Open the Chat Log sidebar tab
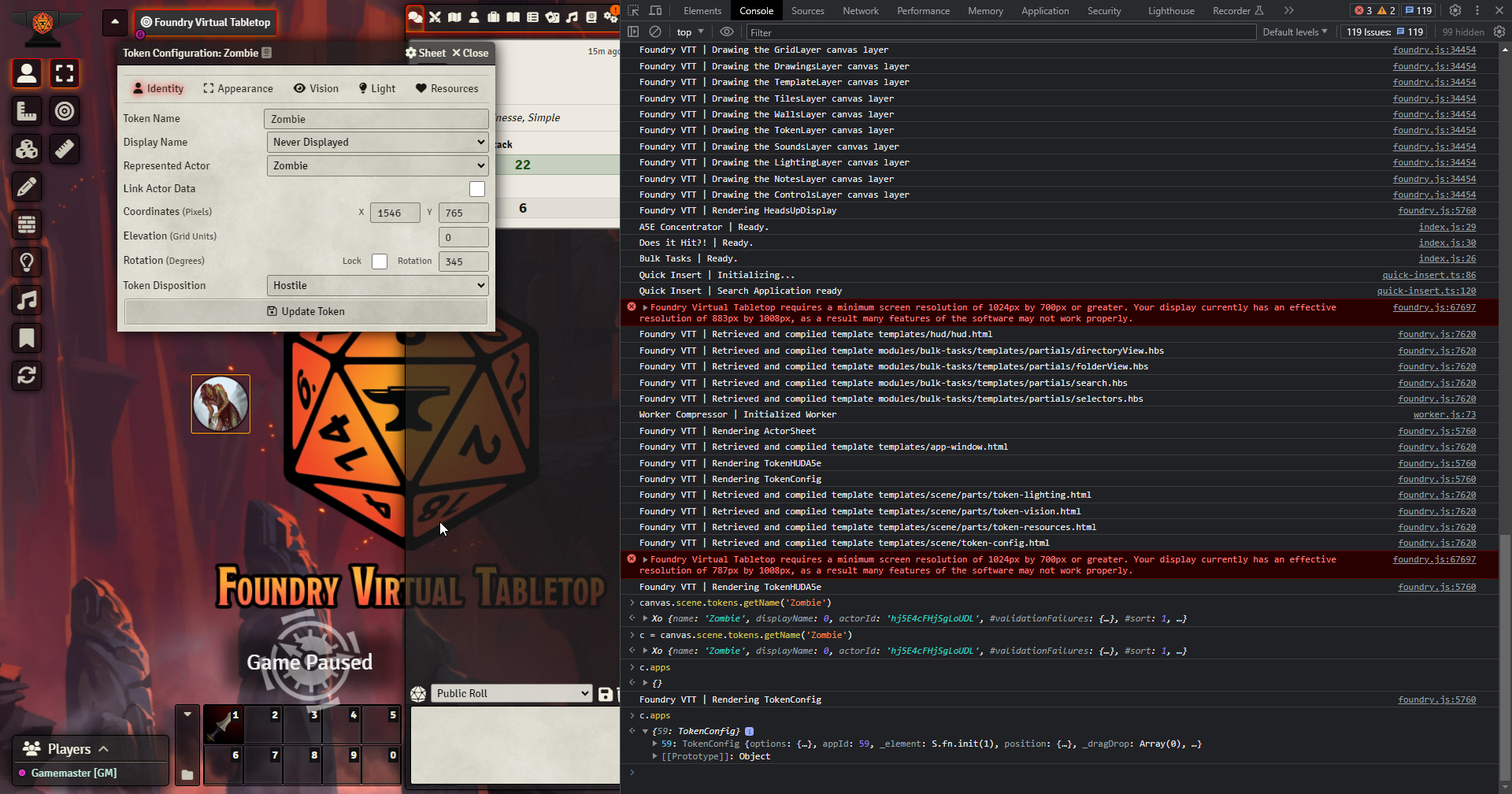 (x=415, y=17)
